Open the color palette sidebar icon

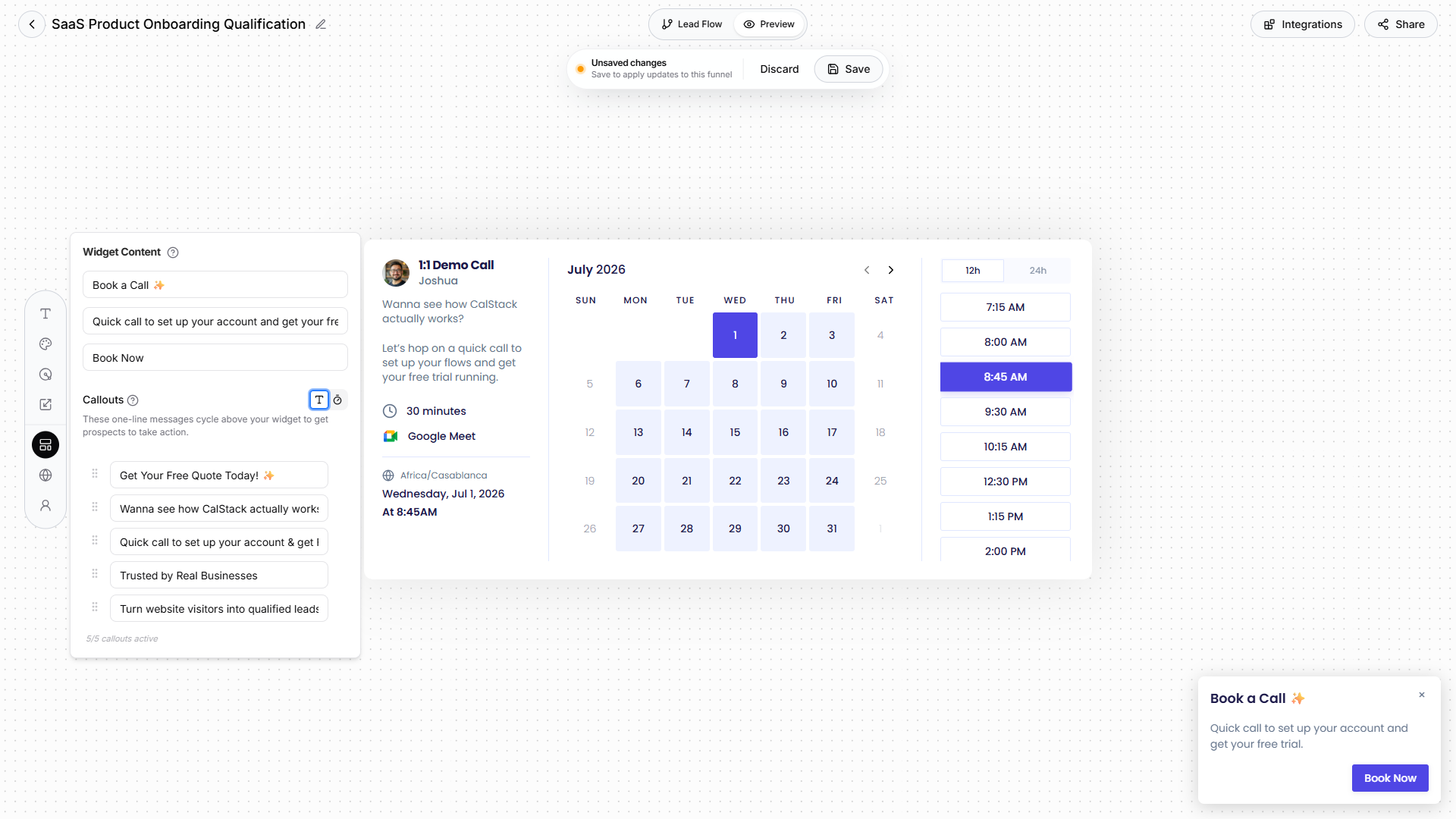45,344
